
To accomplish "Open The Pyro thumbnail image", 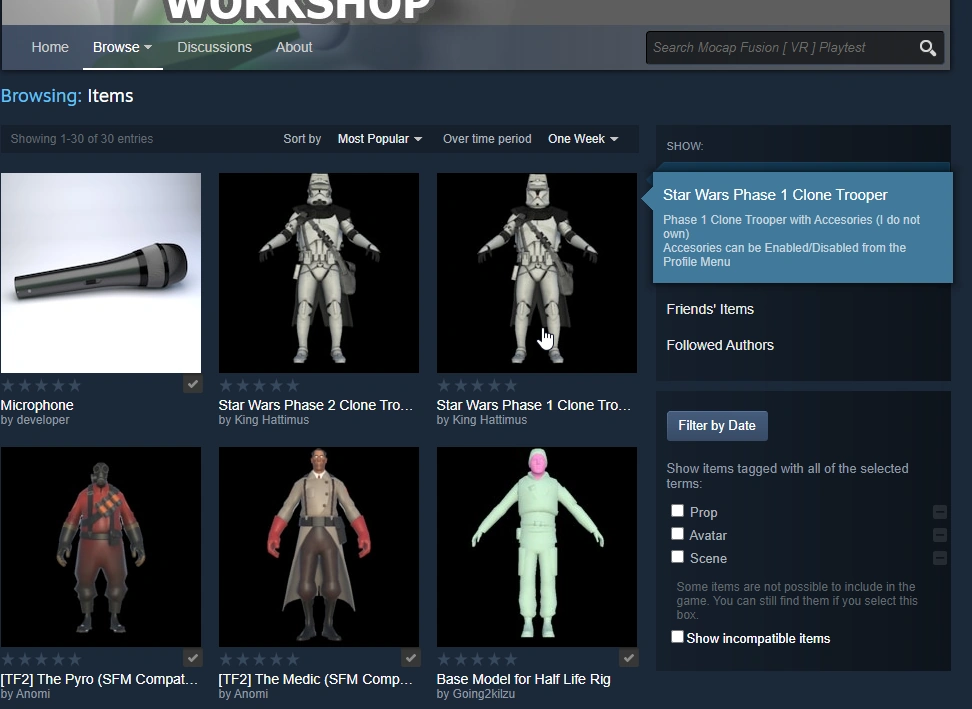I will click(x=101, y=547).
